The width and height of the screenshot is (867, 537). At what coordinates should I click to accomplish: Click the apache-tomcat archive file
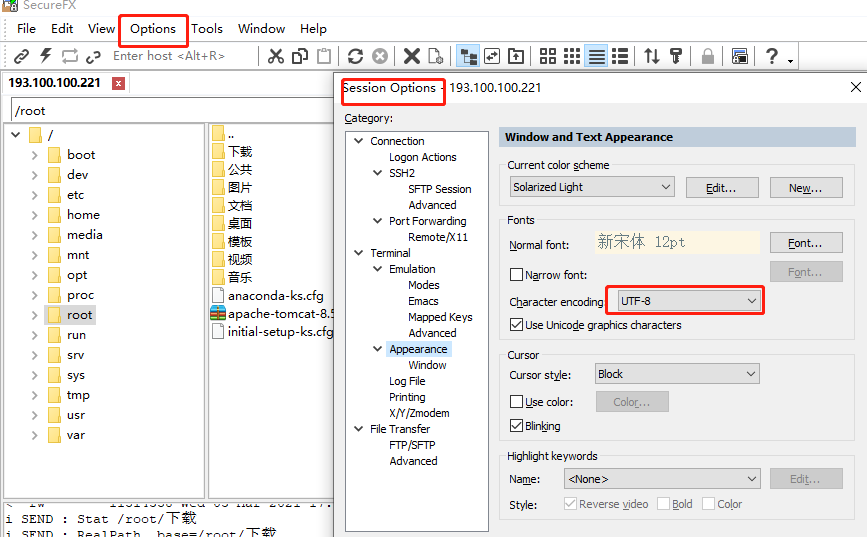point(272,314)
